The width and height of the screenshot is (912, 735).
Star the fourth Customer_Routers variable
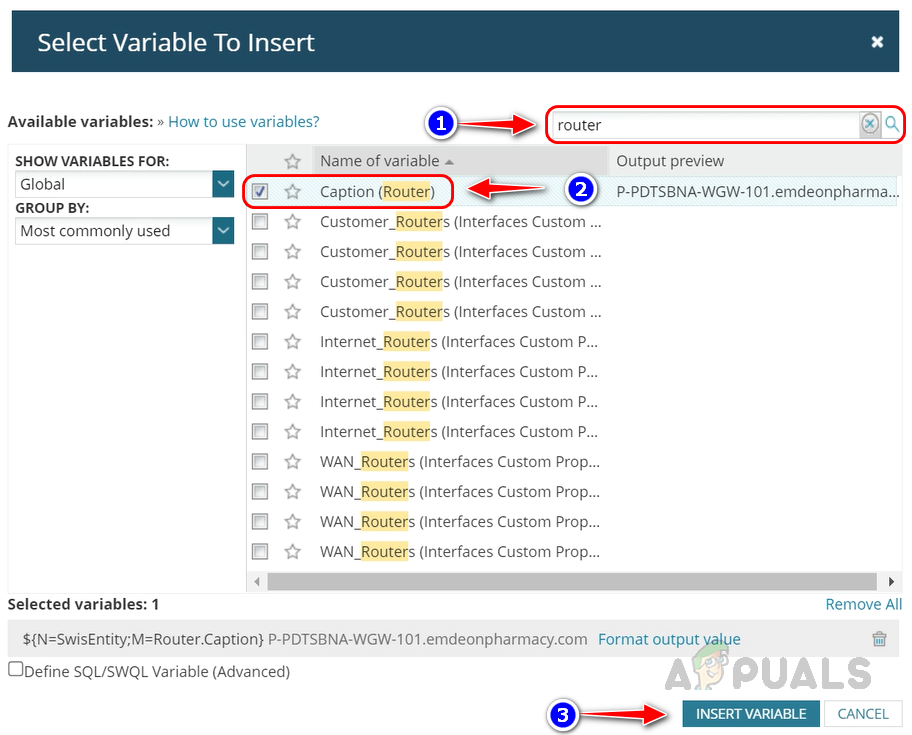(293, 312)
